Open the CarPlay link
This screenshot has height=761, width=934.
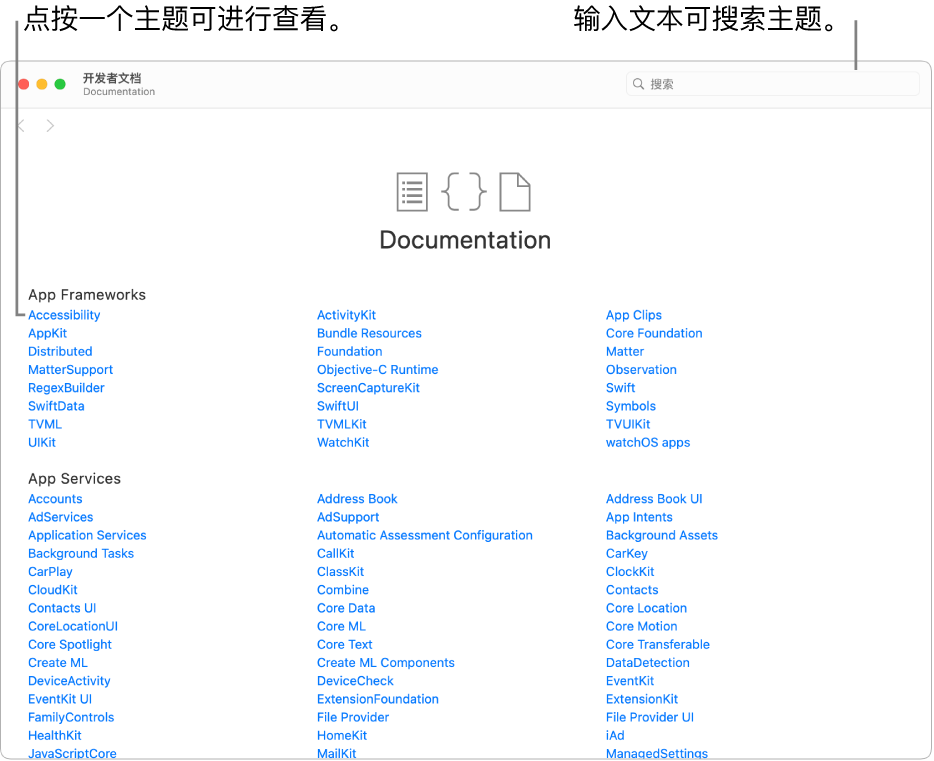(50, 572)
